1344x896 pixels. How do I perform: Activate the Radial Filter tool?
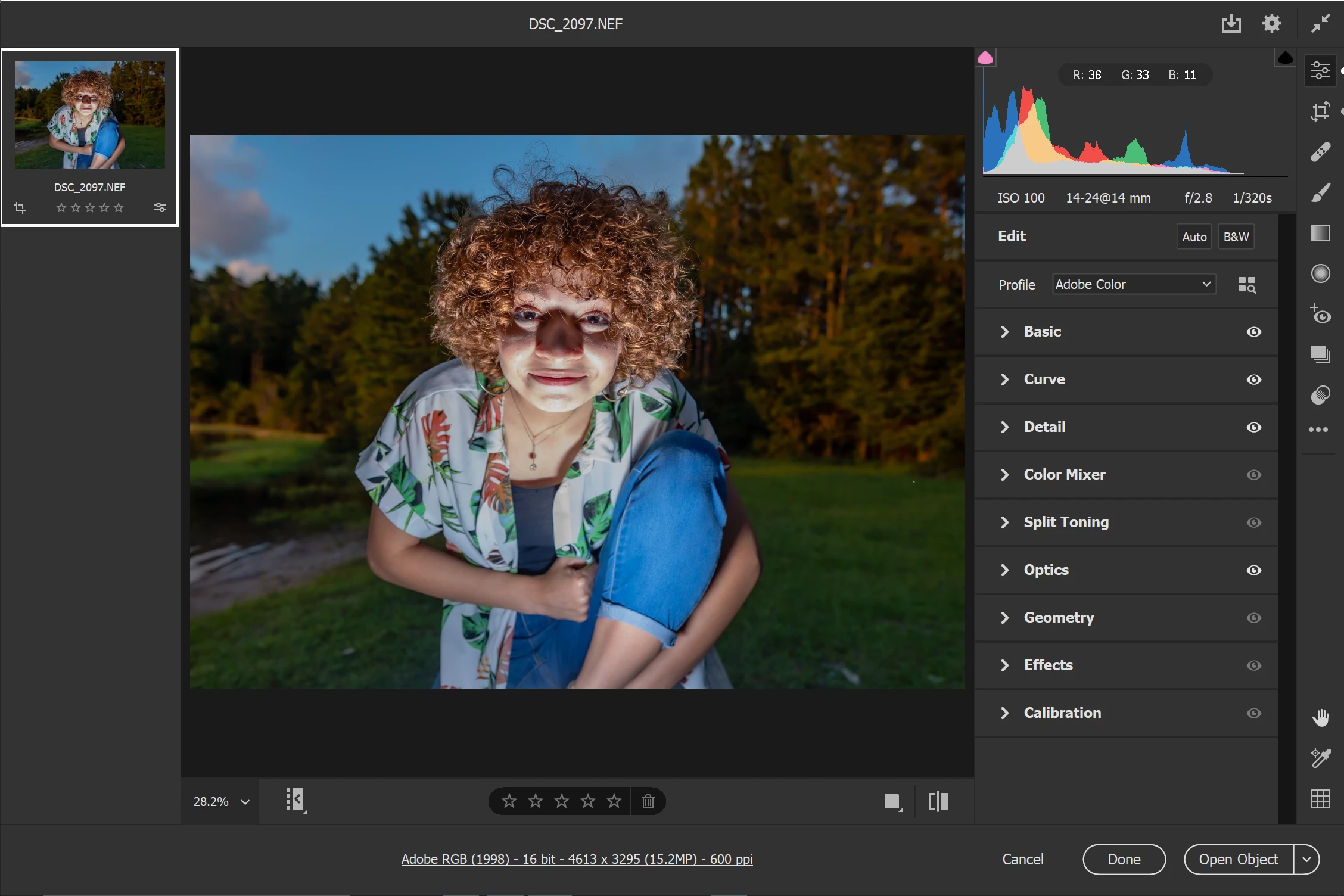coord(1320,273)
